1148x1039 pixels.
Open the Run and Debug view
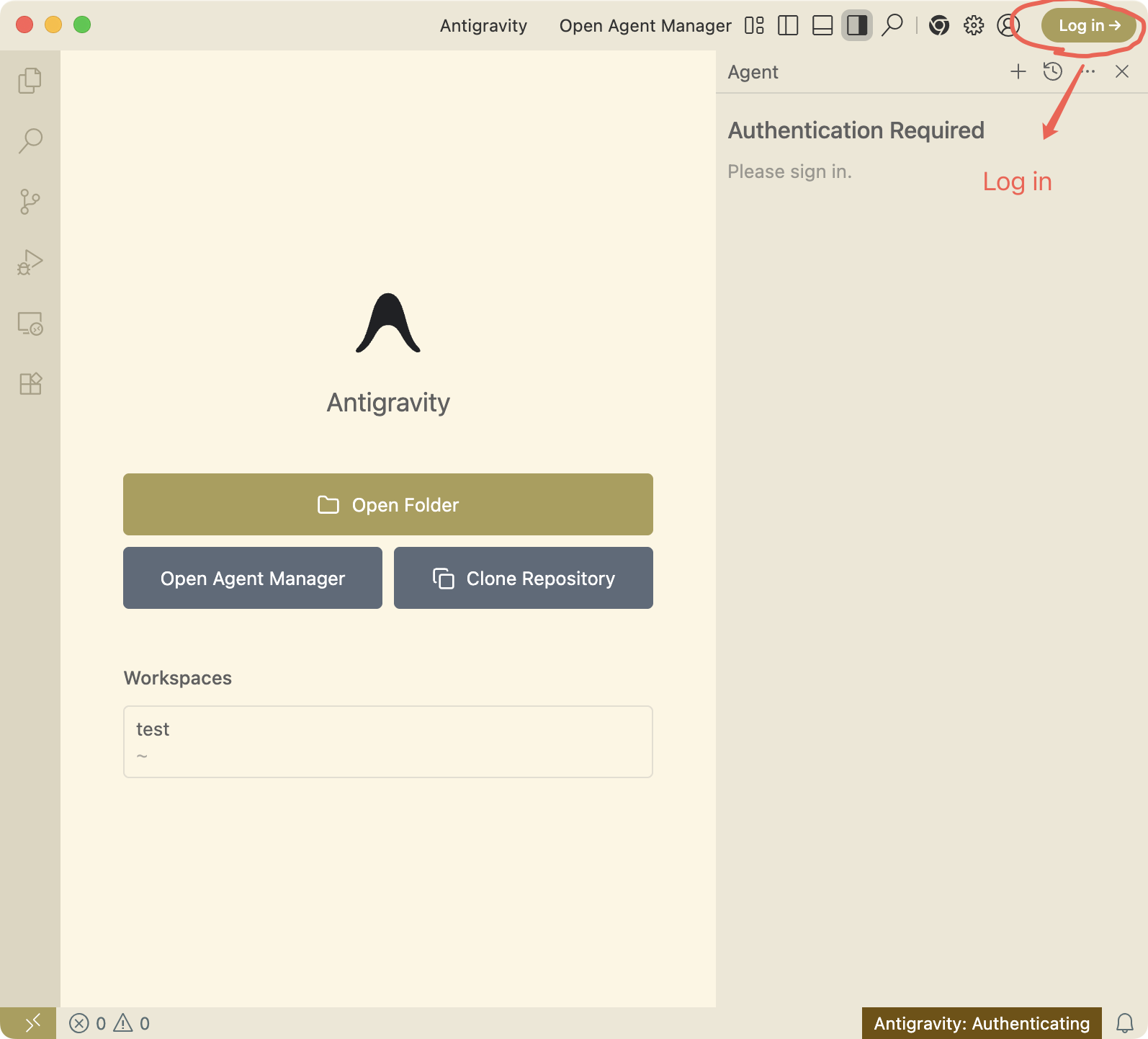coord(30,262)
